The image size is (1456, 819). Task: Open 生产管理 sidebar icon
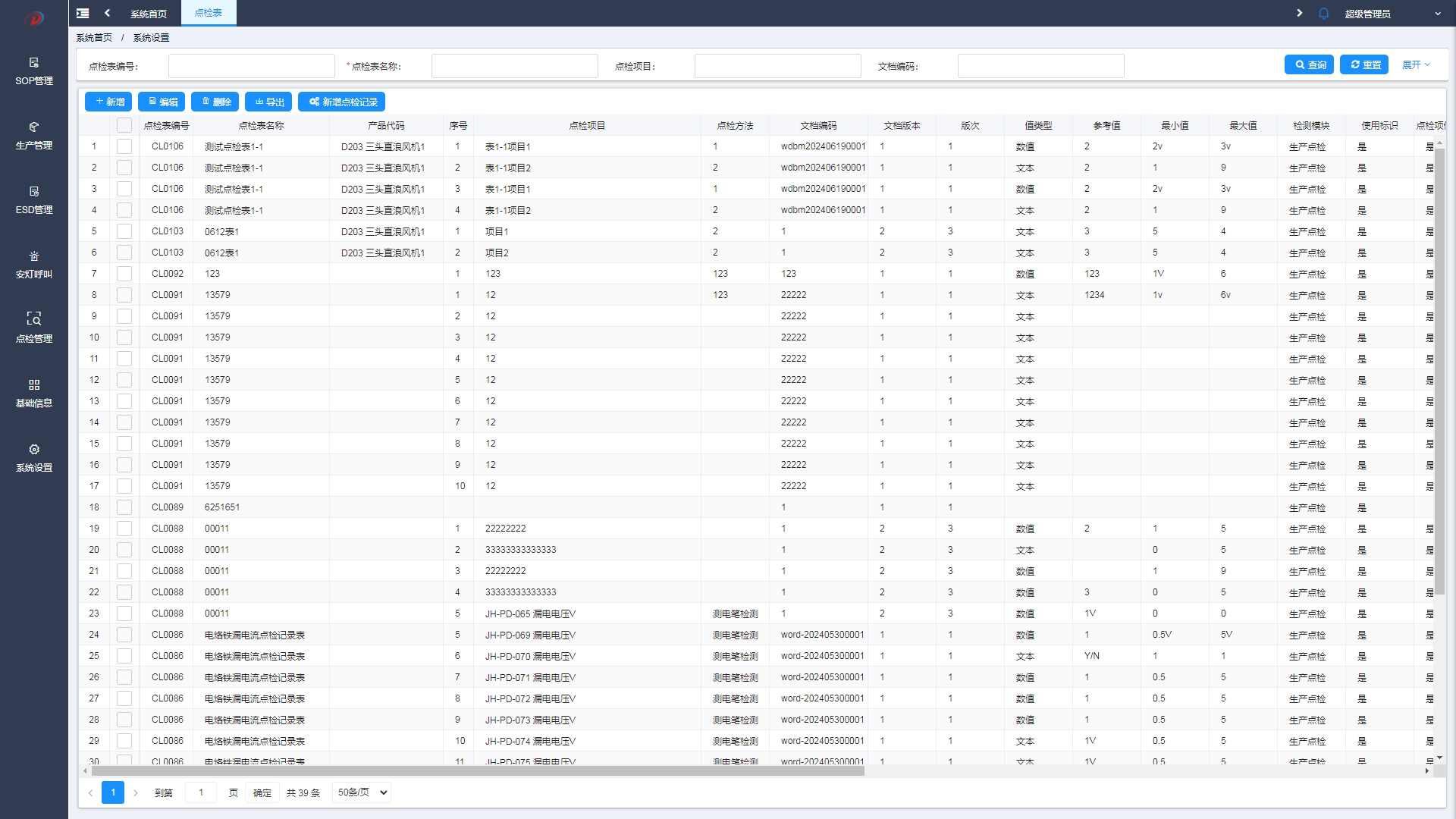pyautogui.click(x=34, y=127)
